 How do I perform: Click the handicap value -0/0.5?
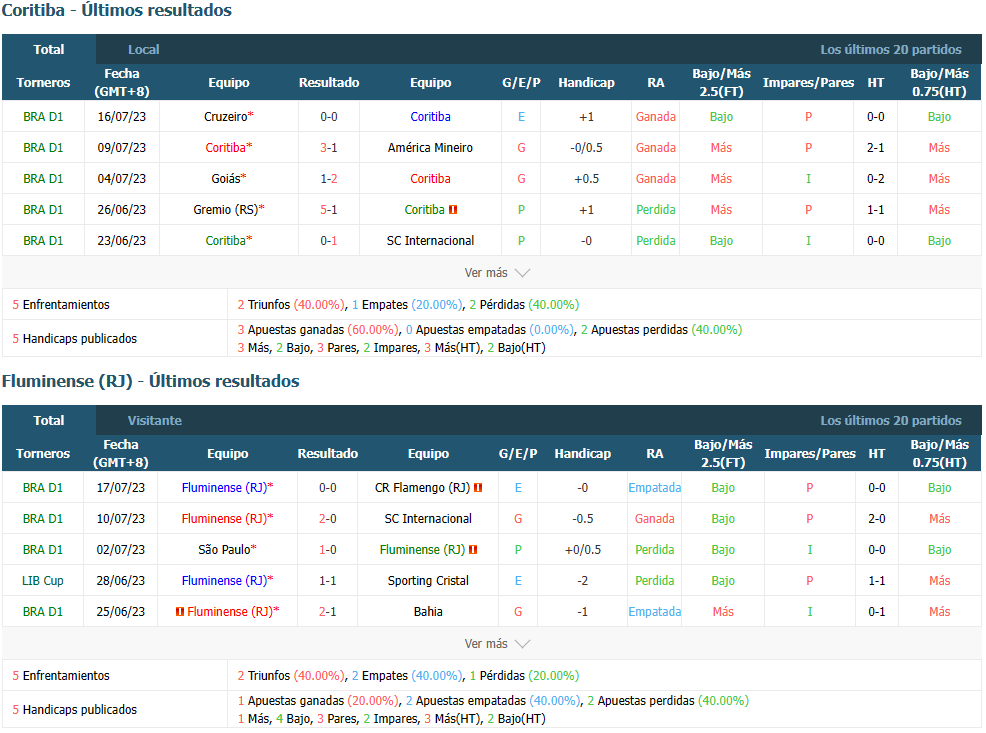586,148
